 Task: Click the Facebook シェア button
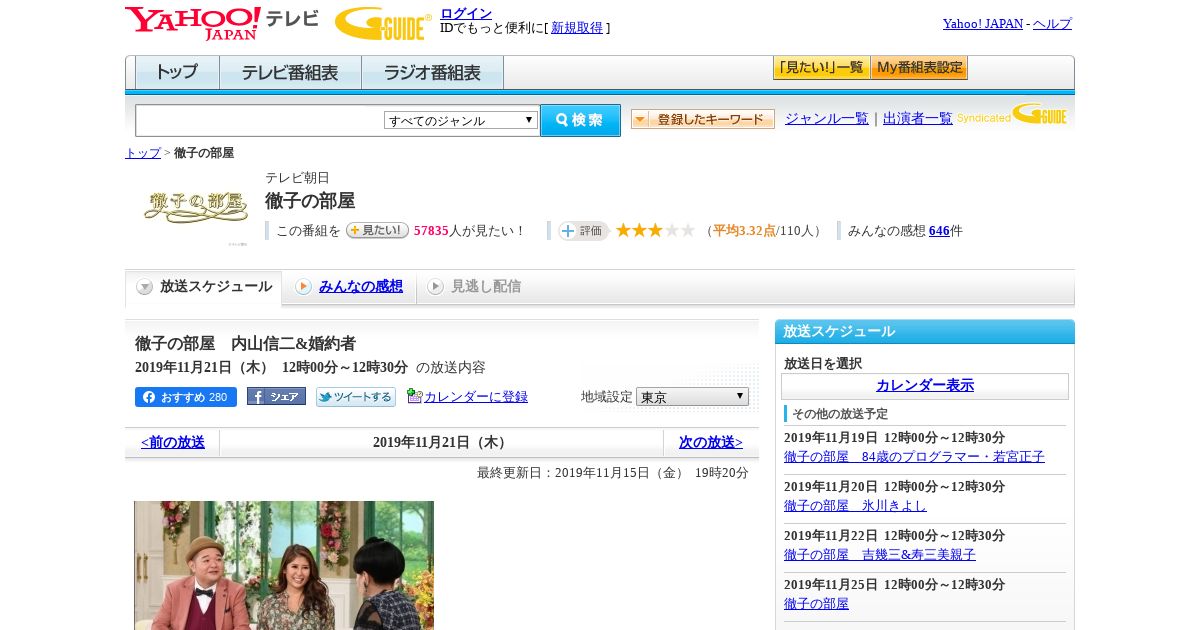coord(276,397)
